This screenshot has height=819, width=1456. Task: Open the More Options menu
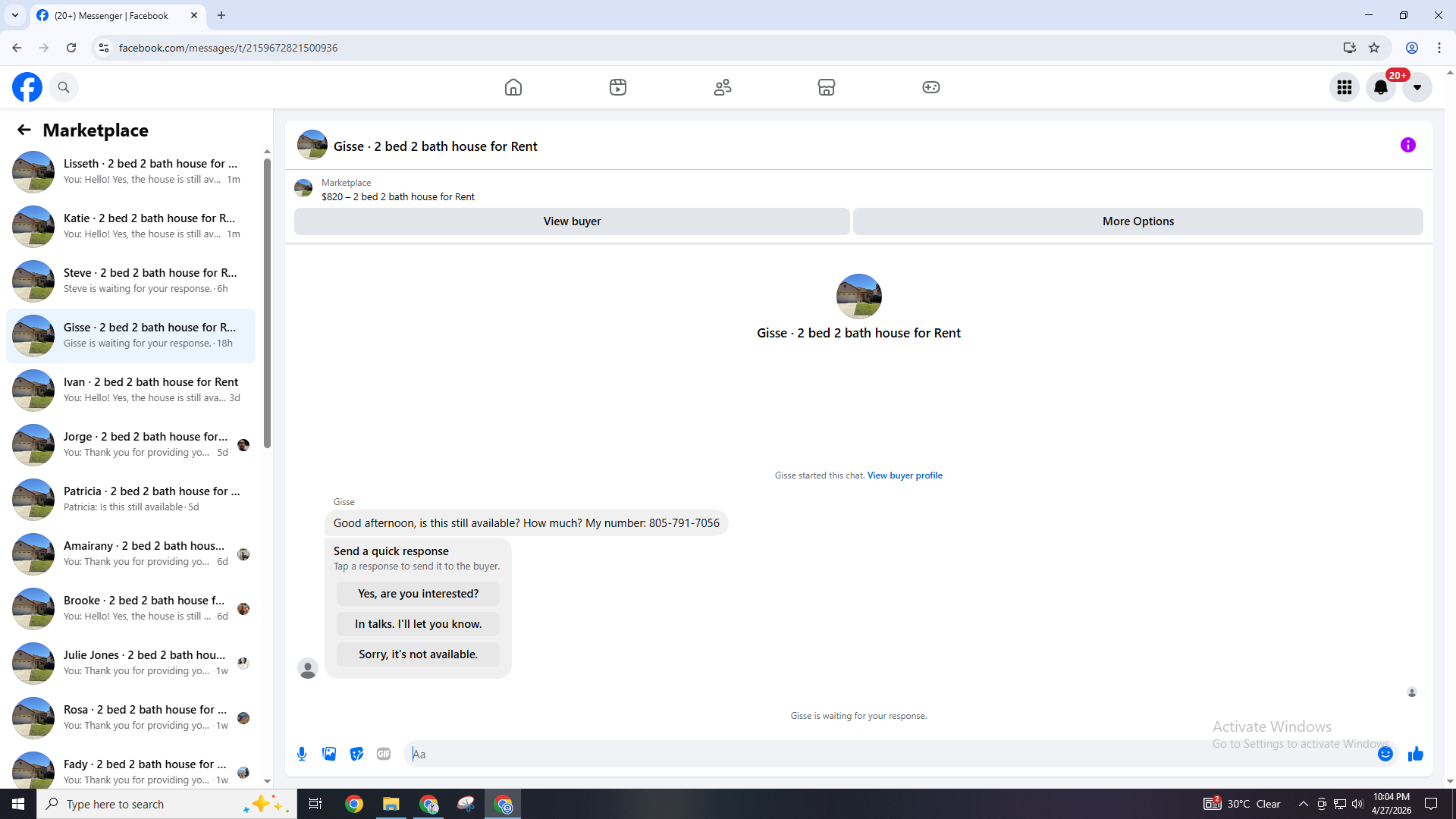pos(1137,221)
